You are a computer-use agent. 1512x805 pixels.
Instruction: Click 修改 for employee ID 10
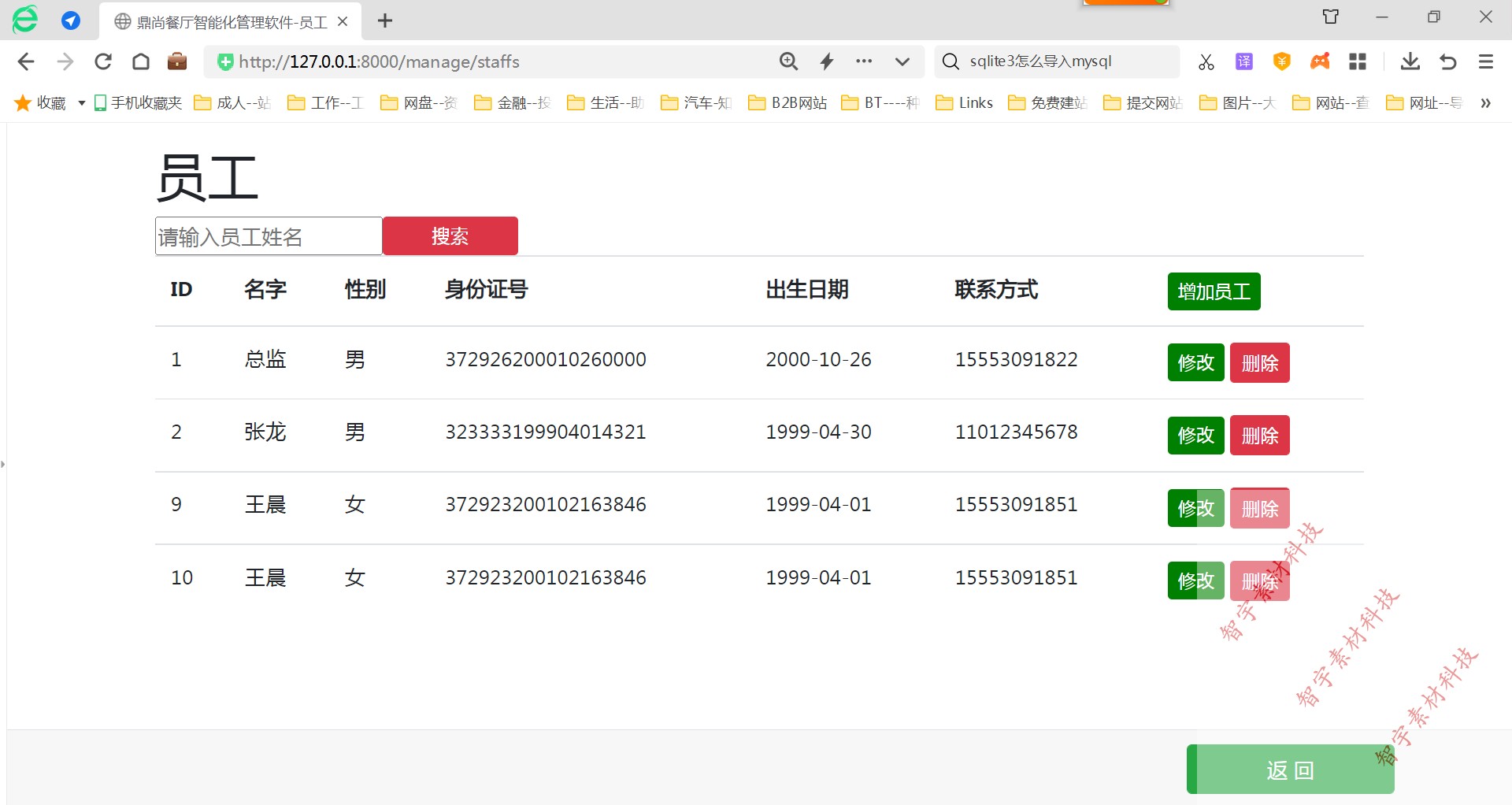tap(1196, 581)
